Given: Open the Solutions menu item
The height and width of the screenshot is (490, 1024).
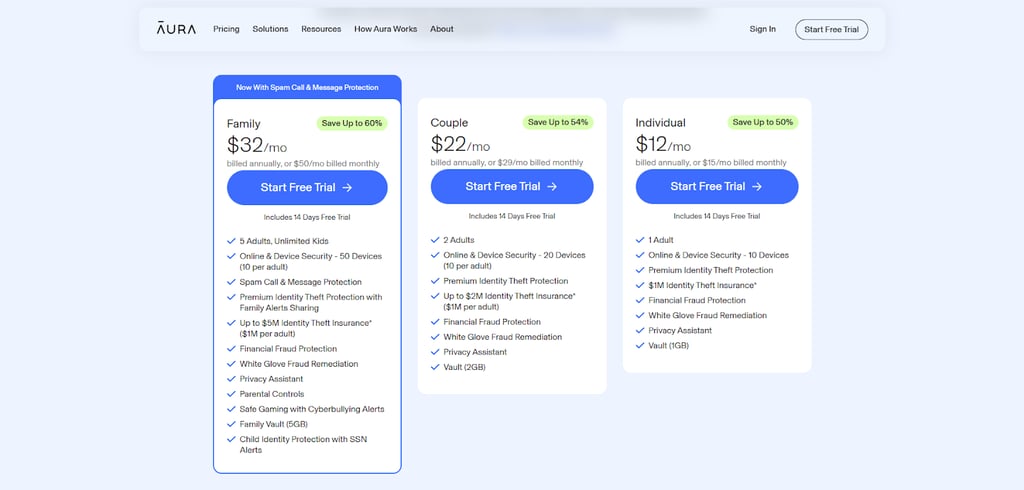Looking at the screenshot, I should [x=270, y=29].
